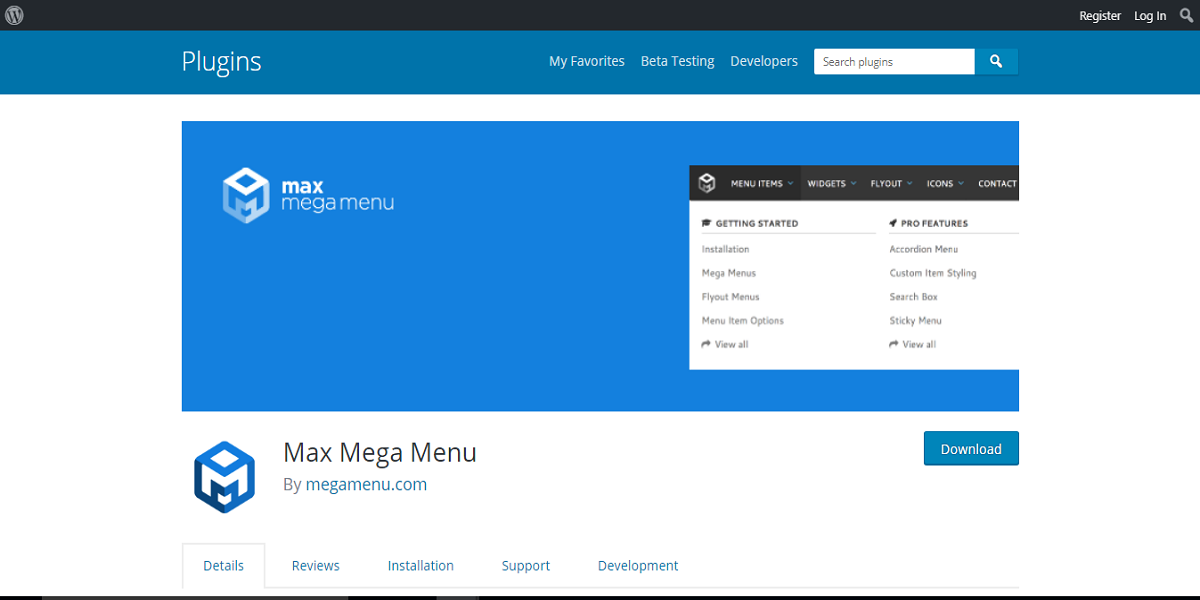The height and width of the screenshot is (600, 1200).
Task: Click Accordion Menu under Pro Features
Action: click(x=924, y=249)
